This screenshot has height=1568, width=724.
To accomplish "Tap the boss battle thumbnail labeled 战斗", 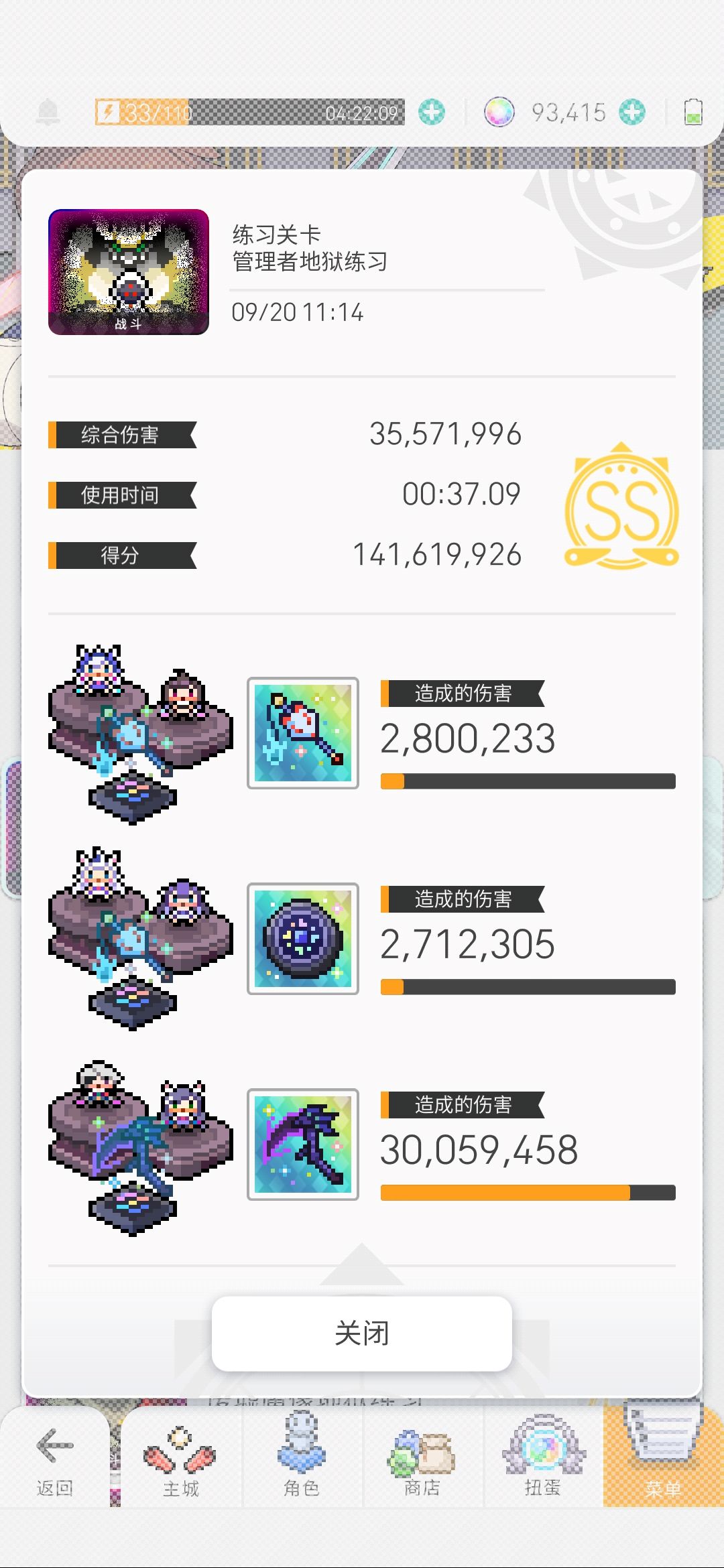I will click(129, 272).
